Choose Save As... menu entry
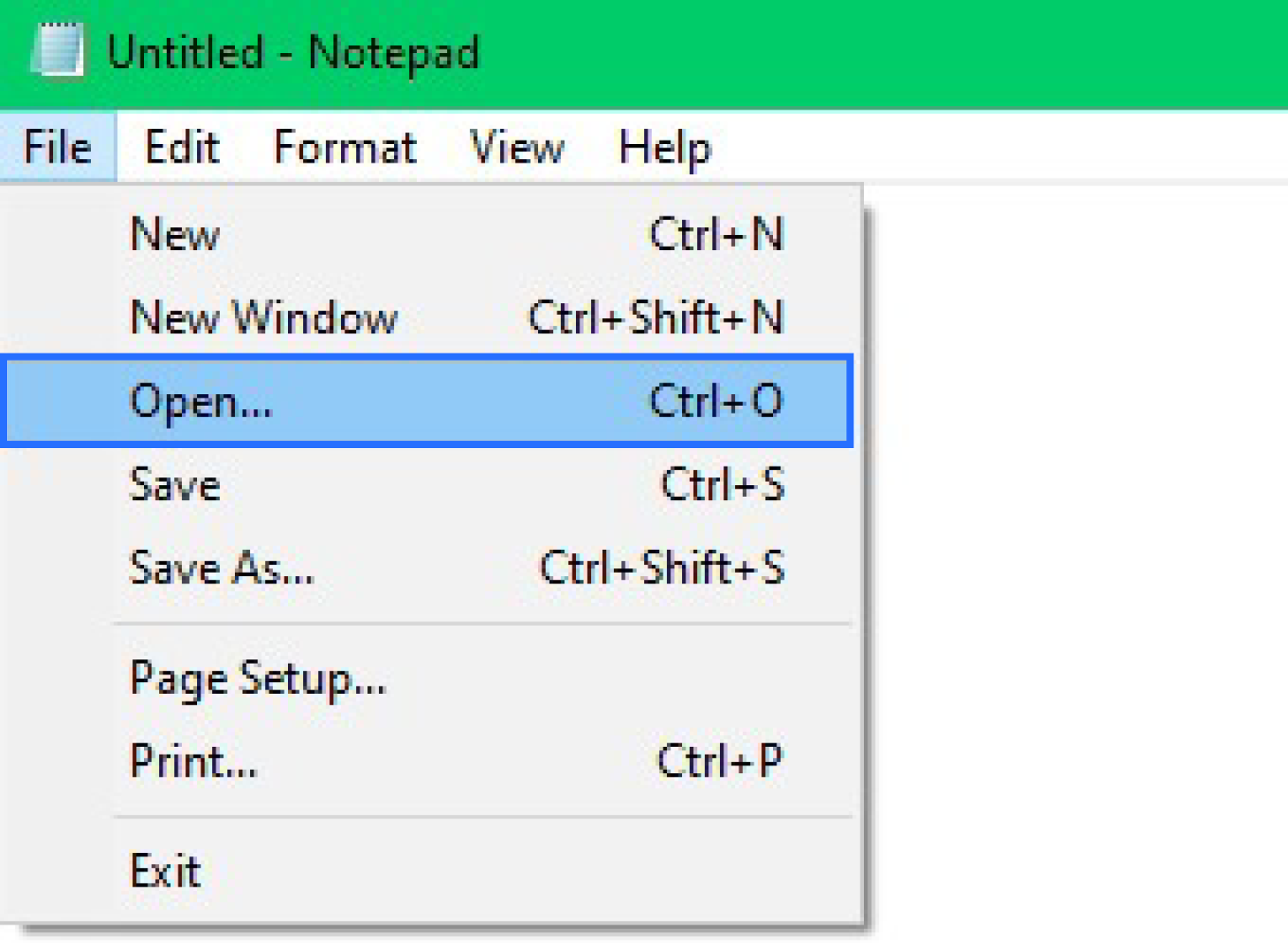This screenshot has height=943, width=1288. (x=428, y=567)
